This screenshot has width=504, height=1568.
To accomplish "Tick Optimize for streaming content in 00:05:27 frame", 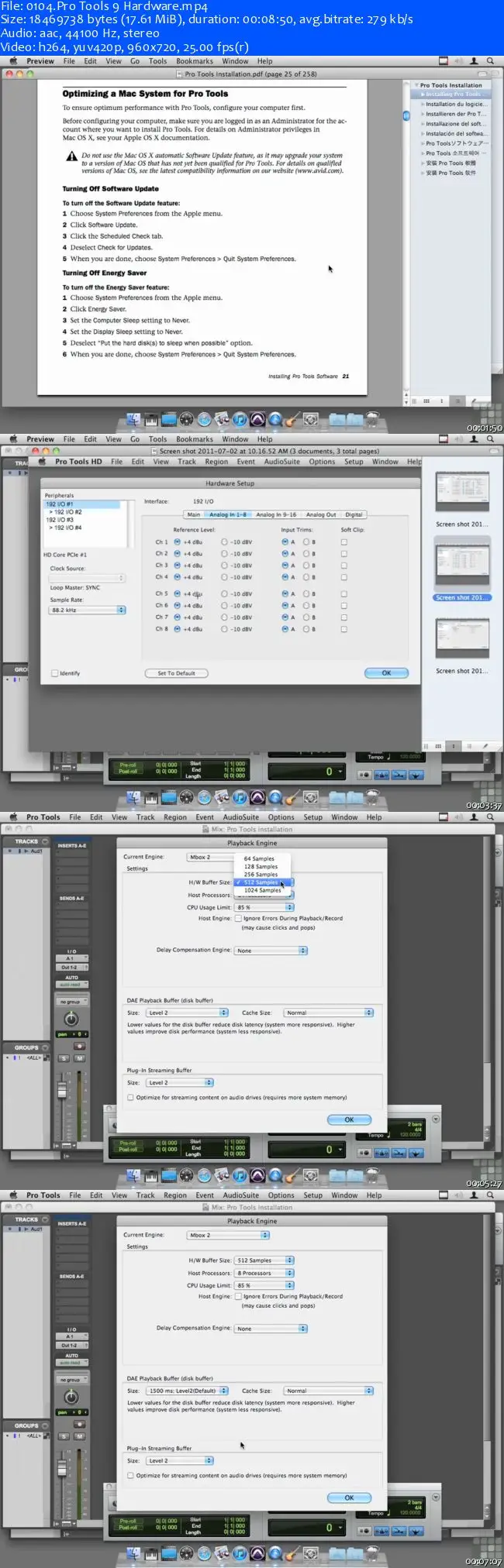I will click(x=130, y=1098).
